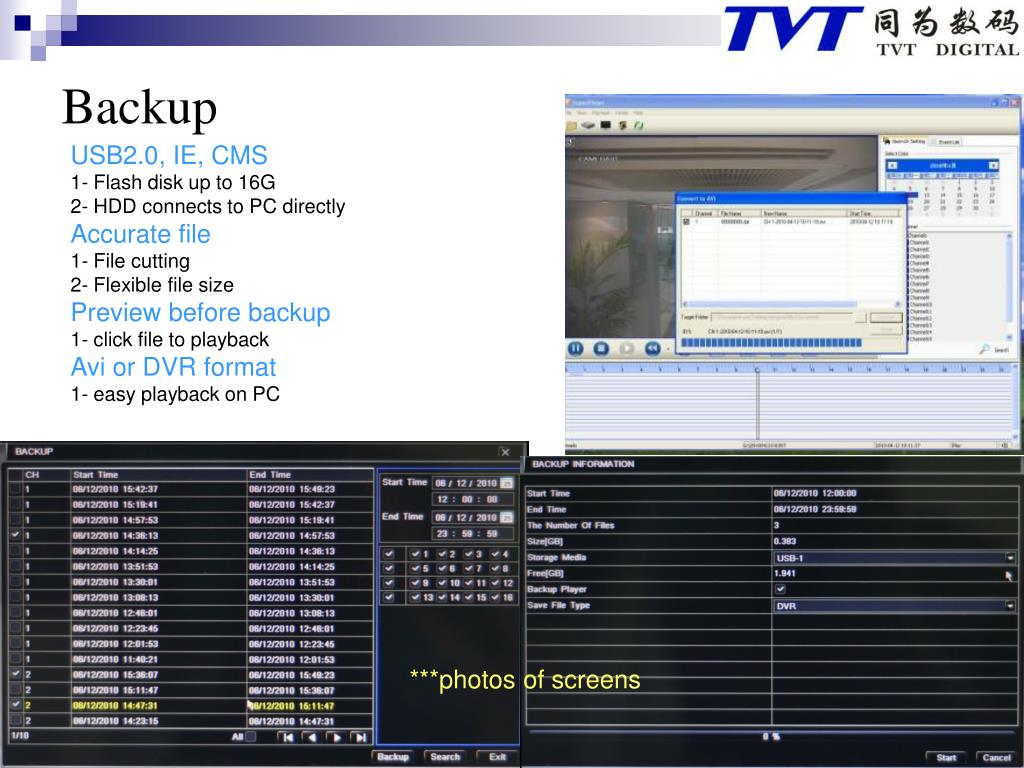1024x768 pixels.
Task: Click the Search button in the BACKUP window
Action: pos(445,757)
